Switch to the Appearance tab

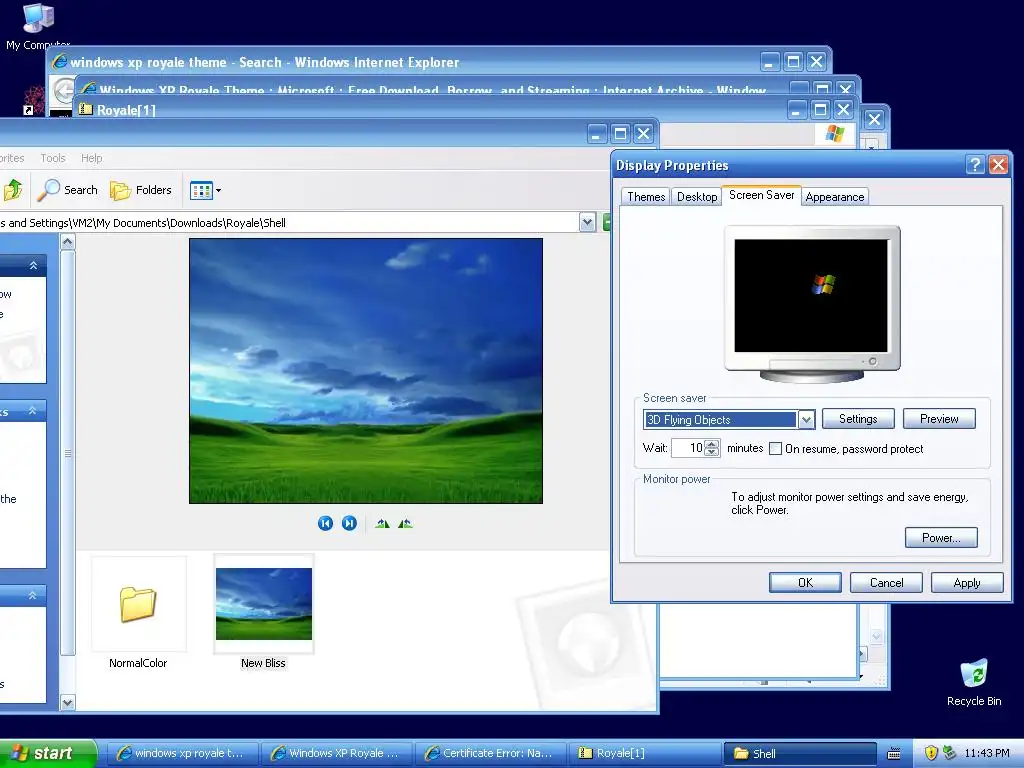point(835,197)
